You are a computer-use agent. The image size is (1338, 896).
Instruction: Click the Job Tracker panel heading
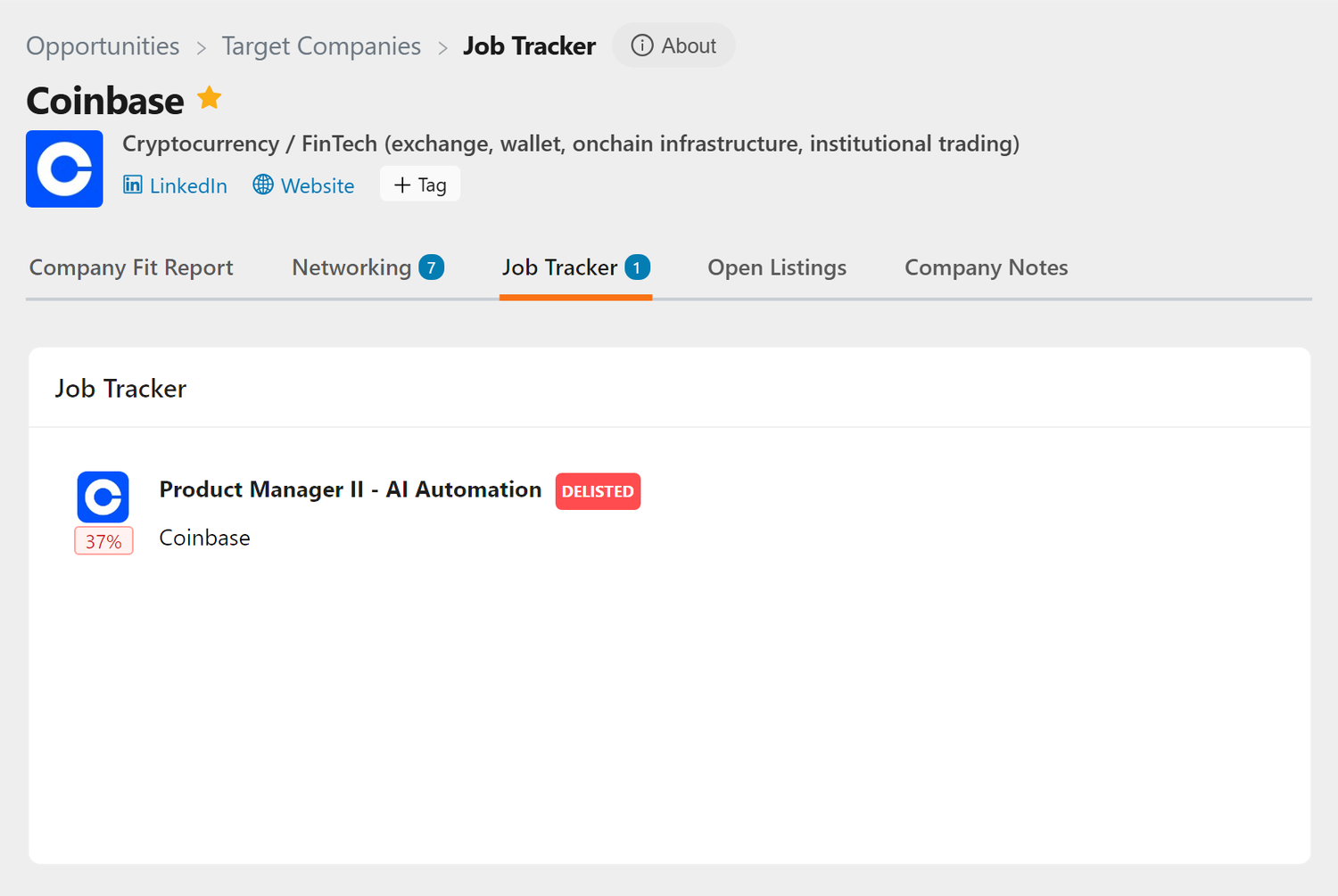tap(120, 389)
